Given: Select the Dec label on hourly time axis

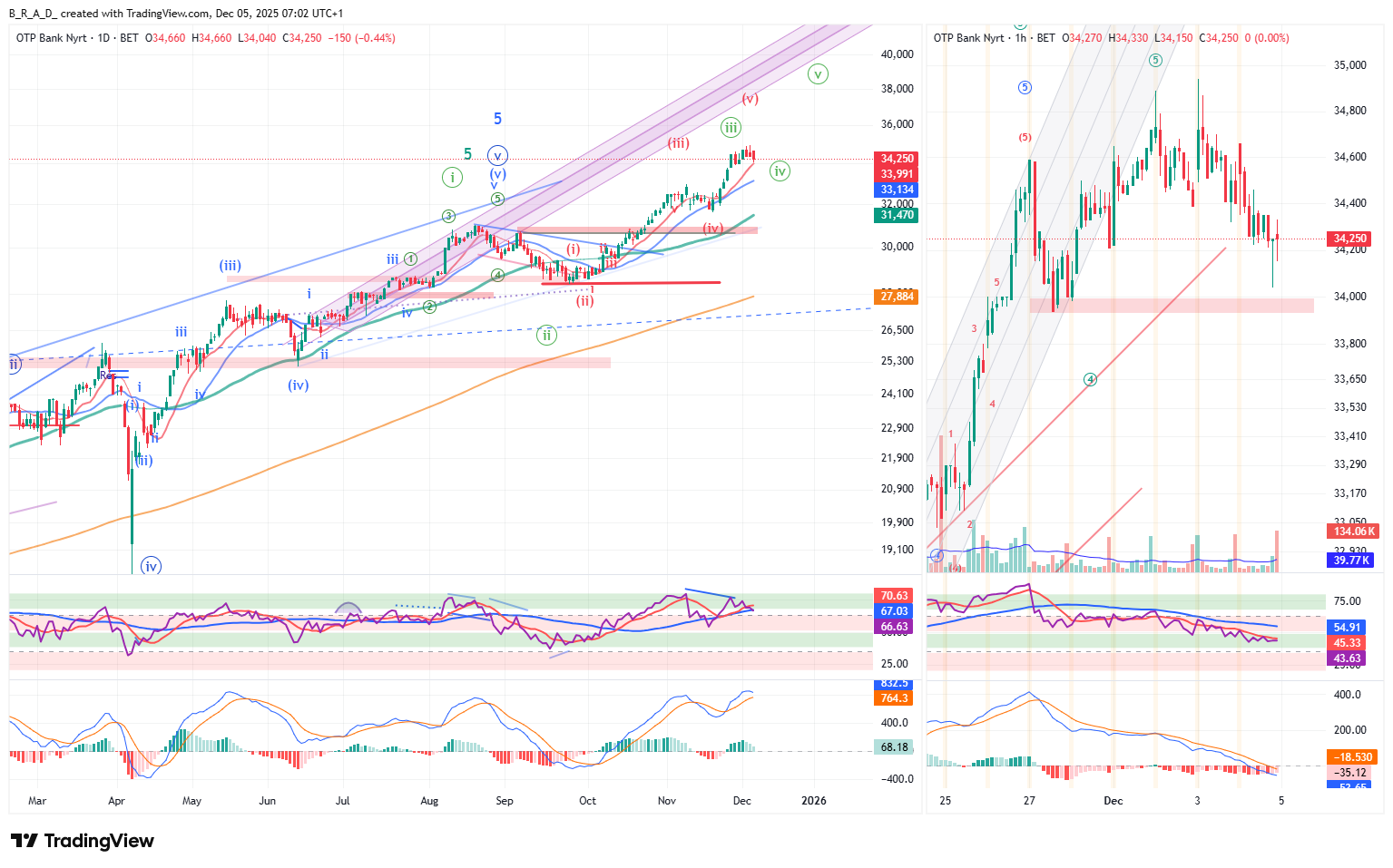Looking at the screenshot, I should (1113, 801).
